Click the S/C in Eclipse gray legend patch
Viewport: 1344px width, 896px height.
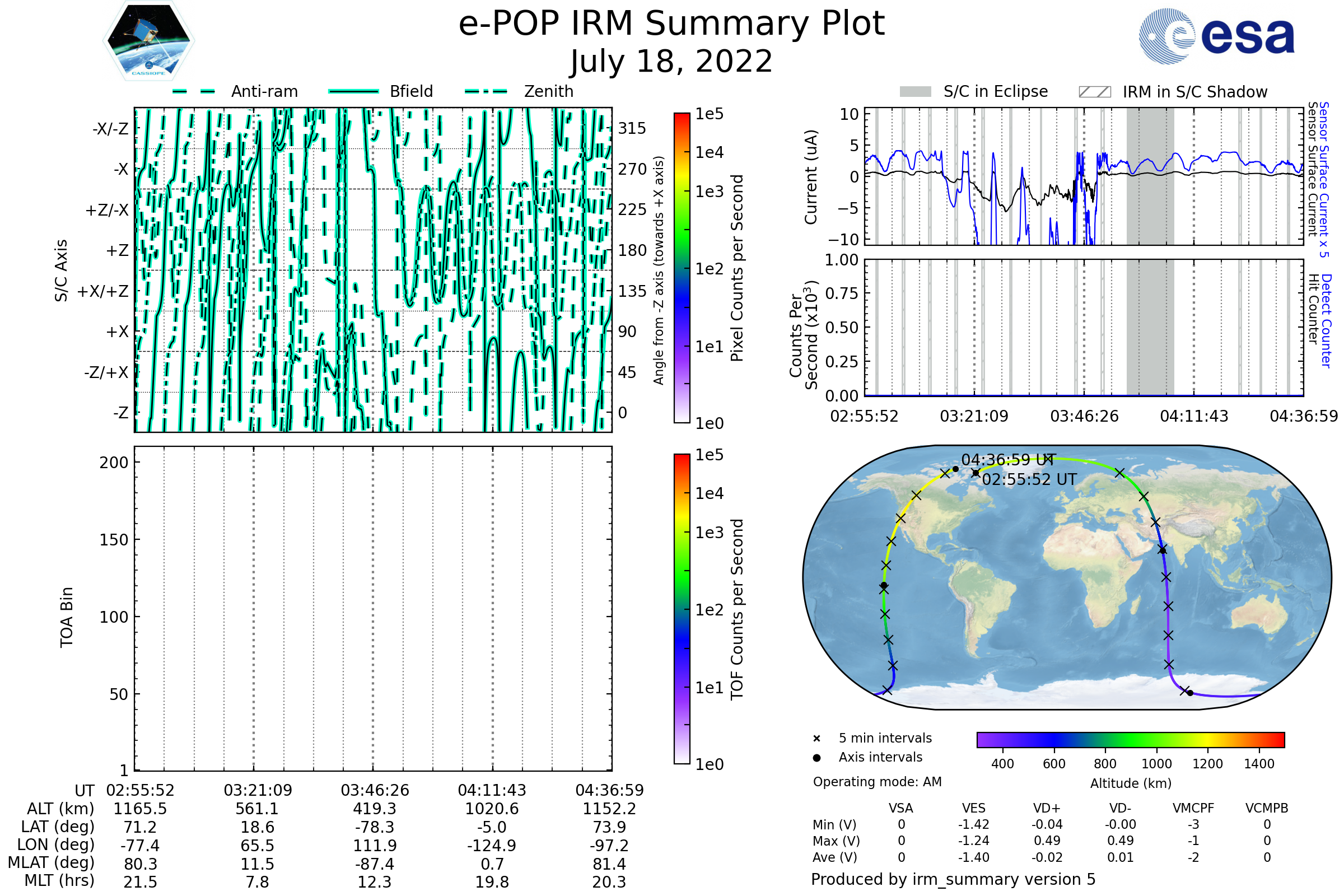tap(916, 92)
